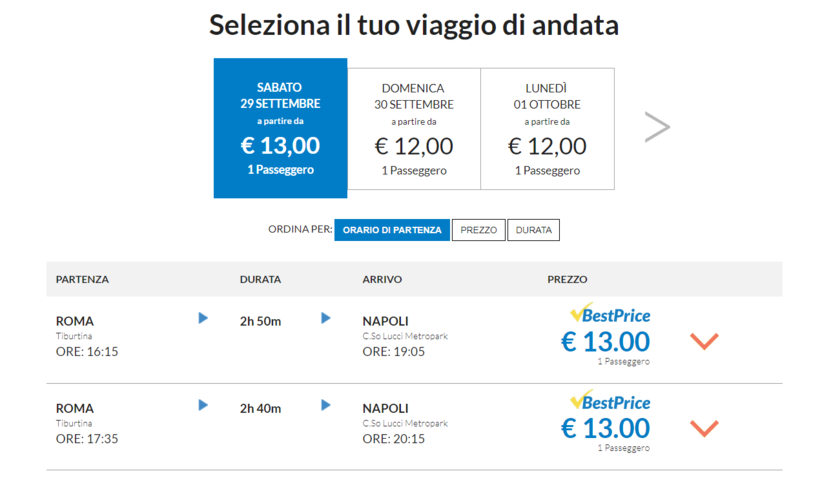Click BestPrice badge on the 16:15 trip
This screenshot has width=820, height=491.
coord(610,315)
